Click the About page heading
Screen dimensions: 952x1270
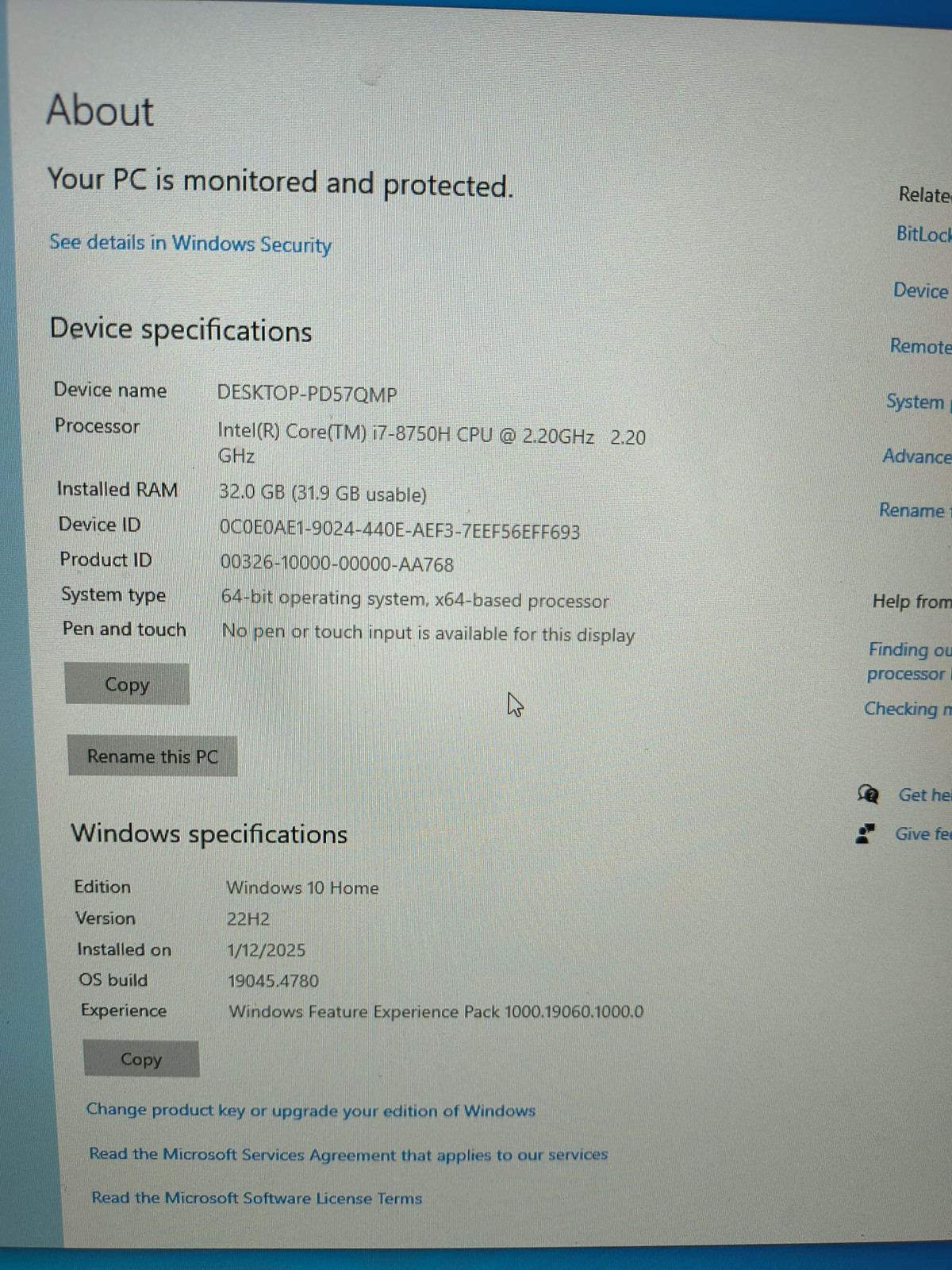tap(100, 110)
